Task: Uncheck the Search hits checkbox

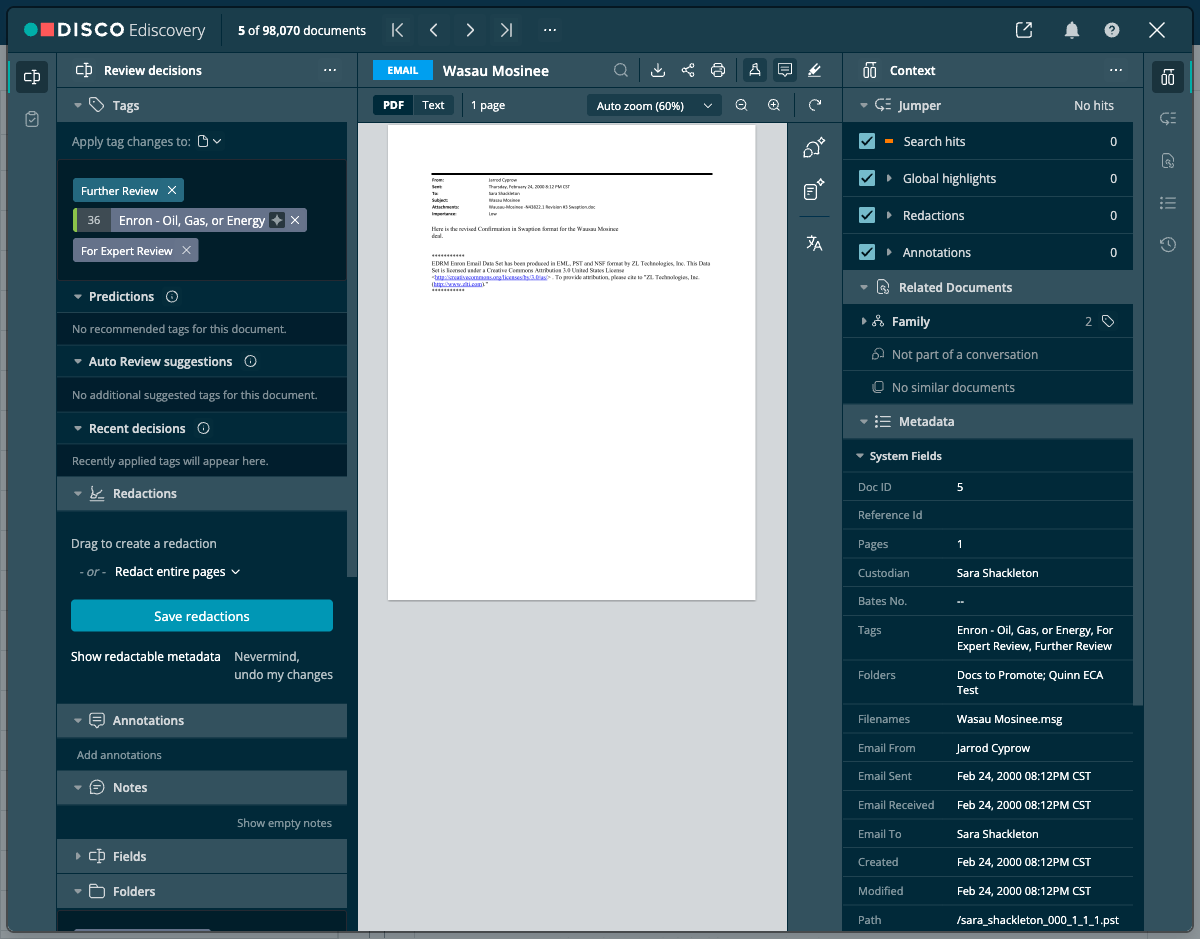Action: click(867, 141)
